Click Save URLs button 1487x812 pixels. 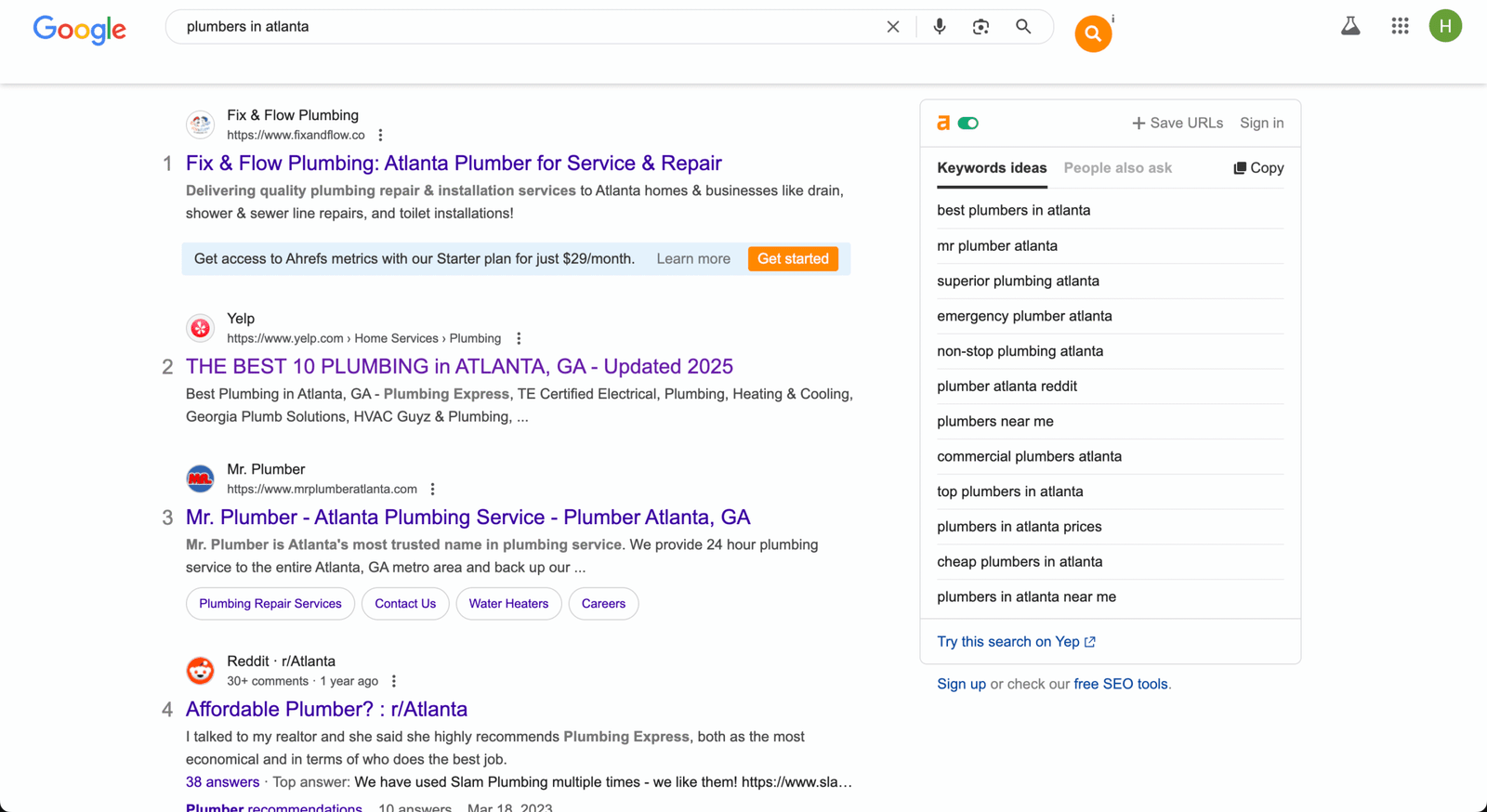pos(1177,123)
